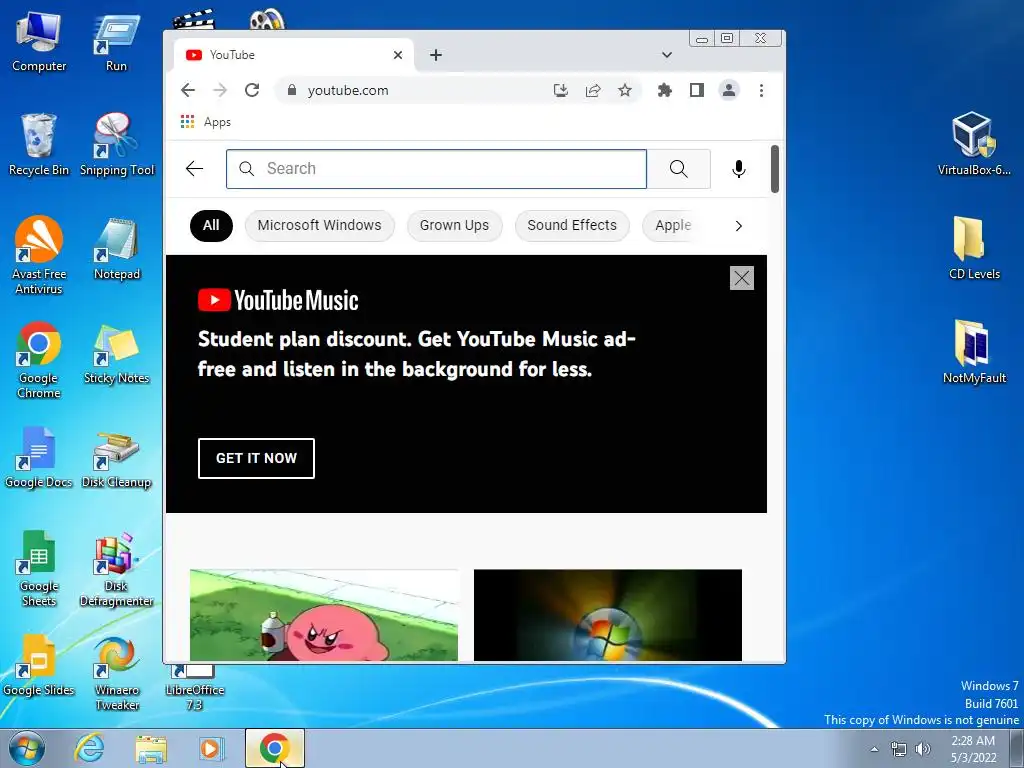This screenshot has width=1024, height=768.
Task: Select LibreOffice 7.3 desktop shortcut
Action: coord(195,688)
